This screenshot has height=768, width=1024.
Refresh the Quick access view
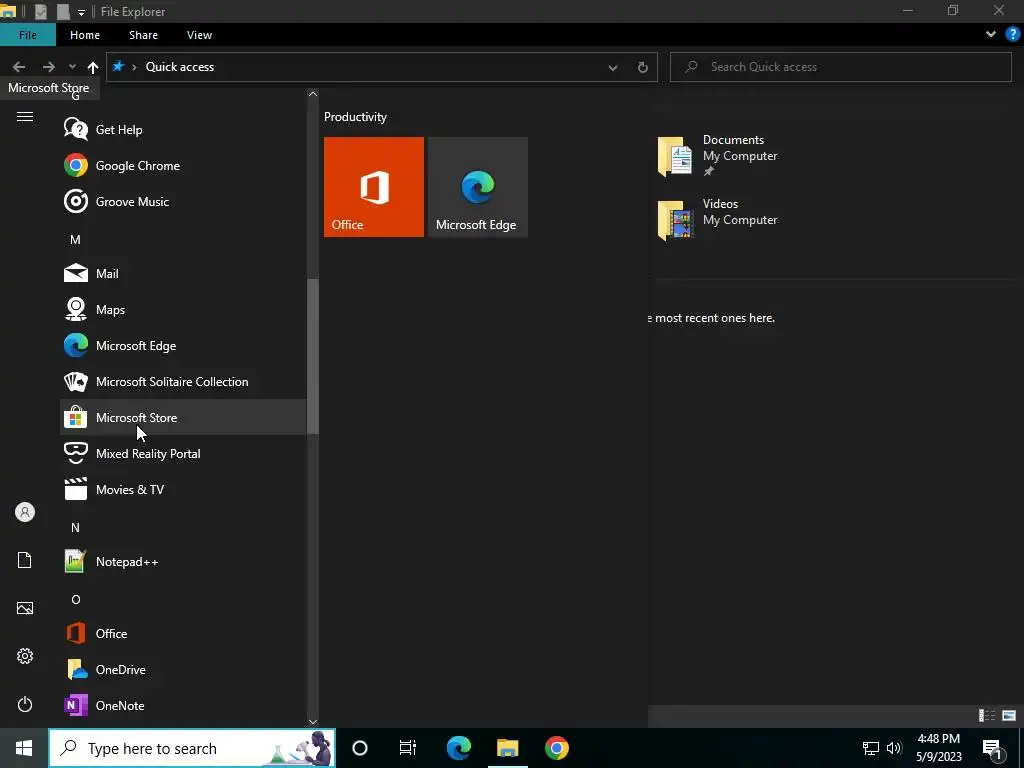(x=643, y=67)
